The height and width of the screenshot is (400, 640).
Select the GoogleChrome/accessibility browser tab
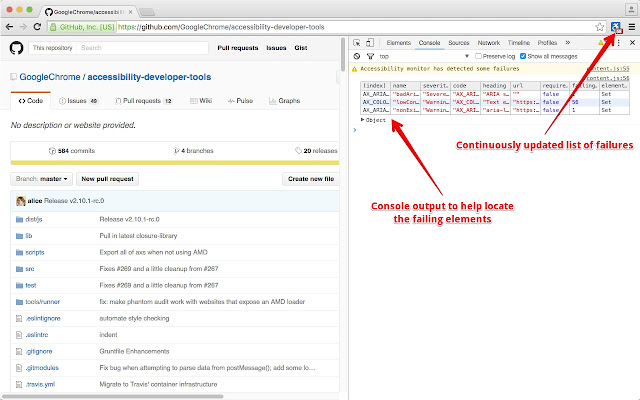[88, 12]
